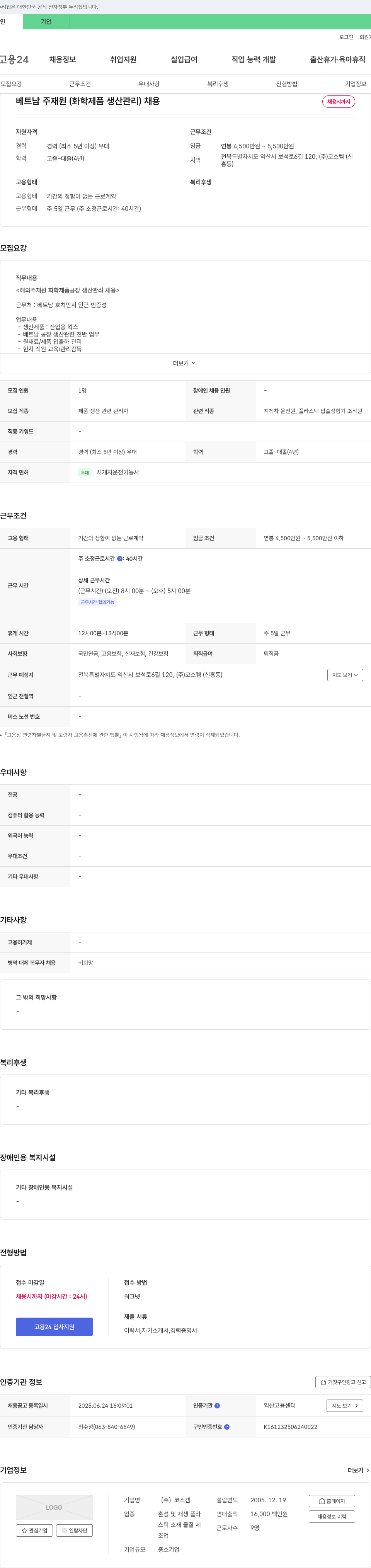Open the 출산휴가·육아휴직 menu

click(x=337, y=59)
